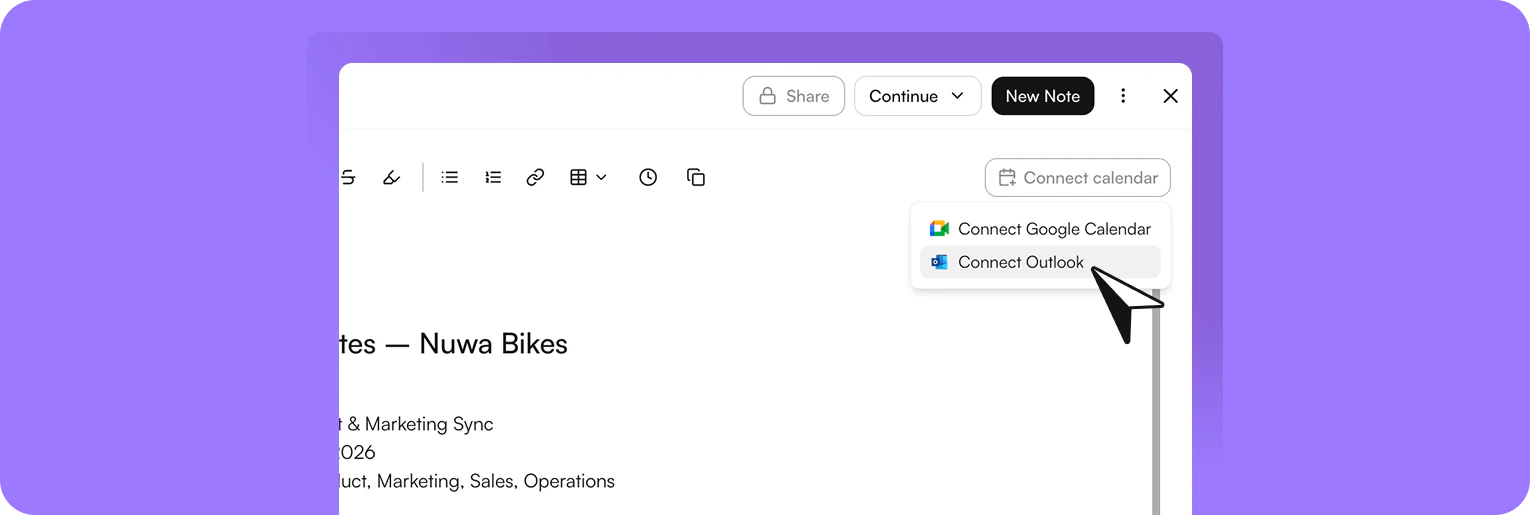The image size is (1530, 515).
Task: Toggle strikethrough formatting
Action: tap(348, 177)
